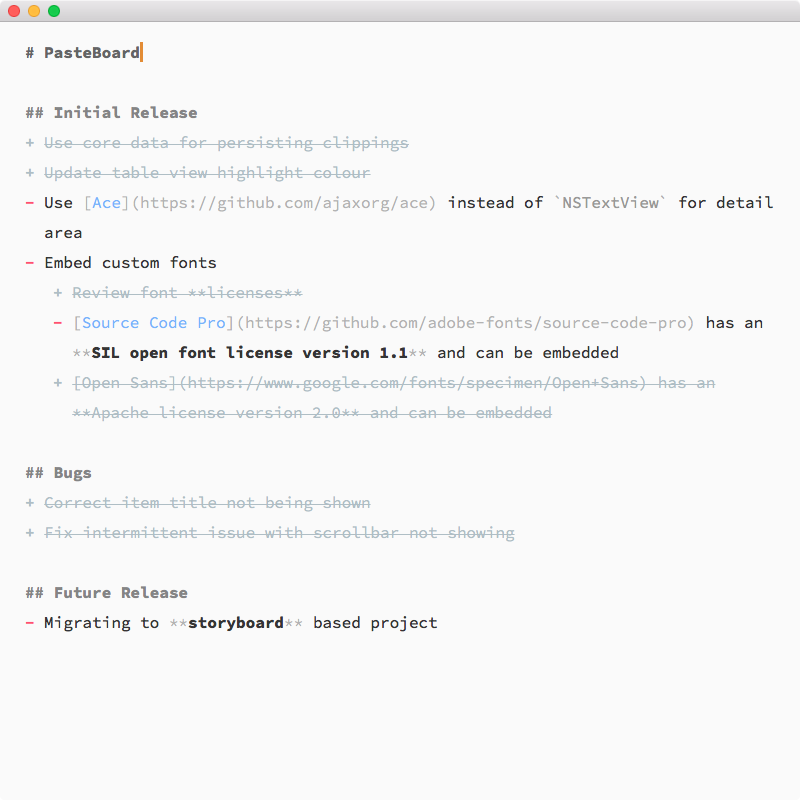
Task: Click 'based project' text in Future Release
Action: coord(375,623)
